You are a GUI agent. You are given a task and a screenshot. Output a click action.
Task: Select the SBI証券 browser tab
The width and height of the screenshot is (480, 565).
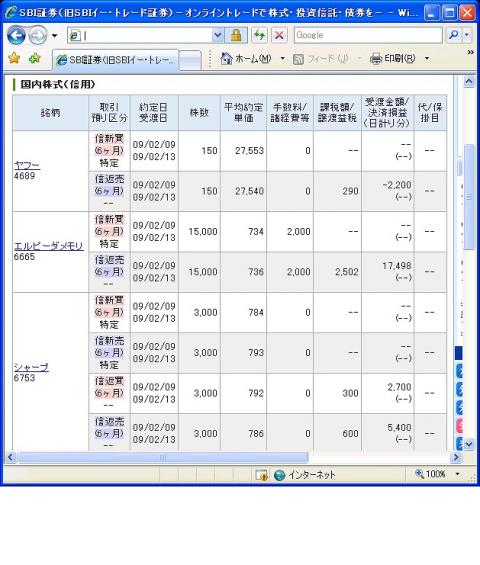[x=116, y=60]
